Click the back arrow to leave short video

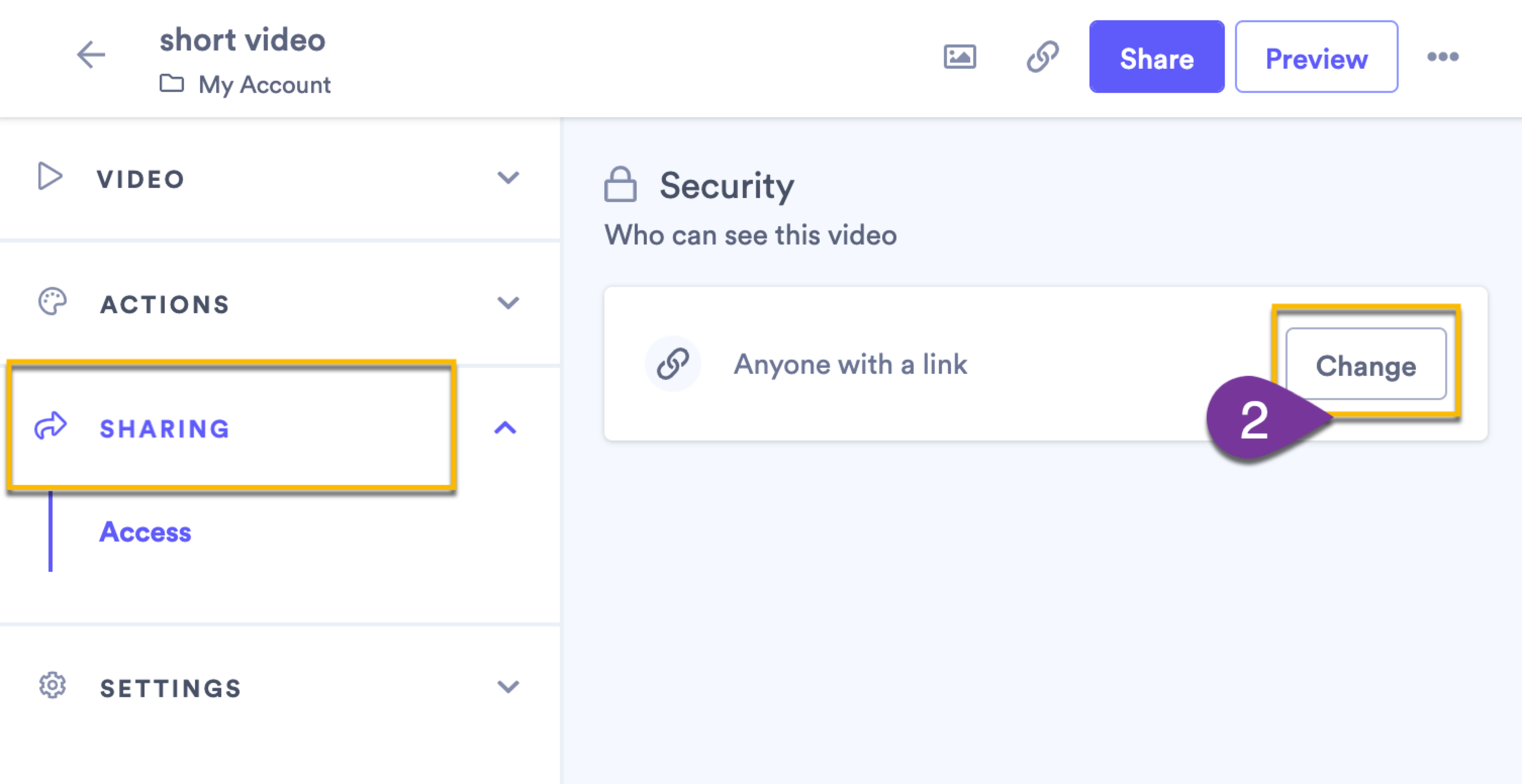coord(91,56)
